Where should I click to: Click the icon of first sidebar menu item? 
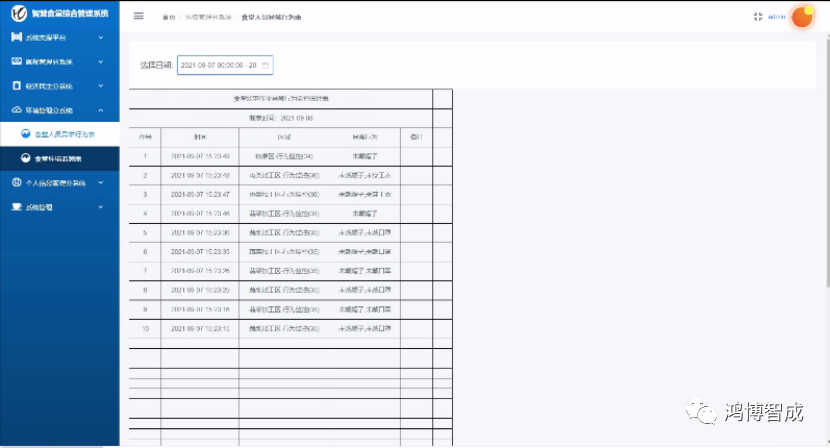click(17, 37)
